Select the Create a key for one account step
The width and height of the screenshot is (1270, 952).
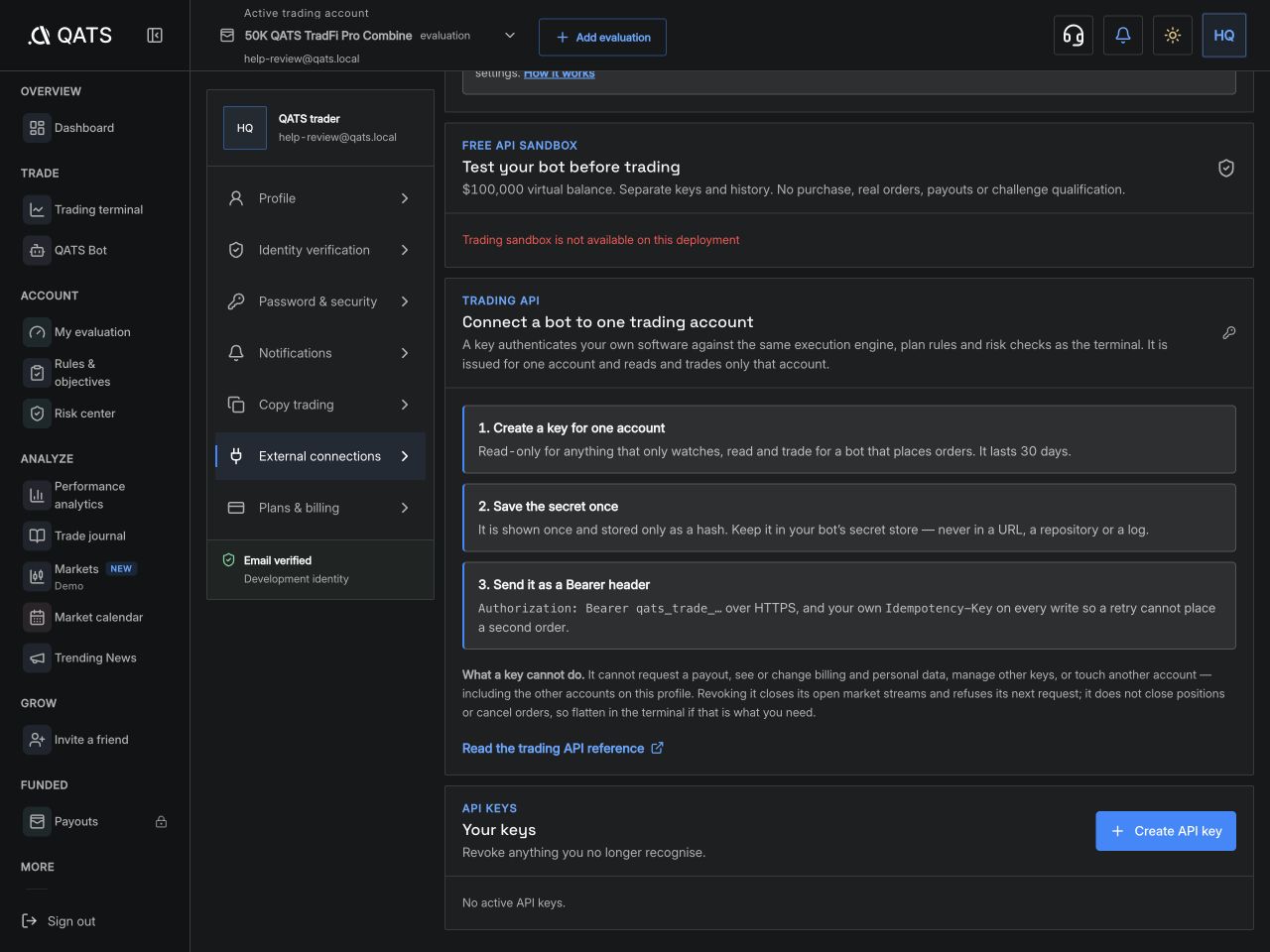849,439
